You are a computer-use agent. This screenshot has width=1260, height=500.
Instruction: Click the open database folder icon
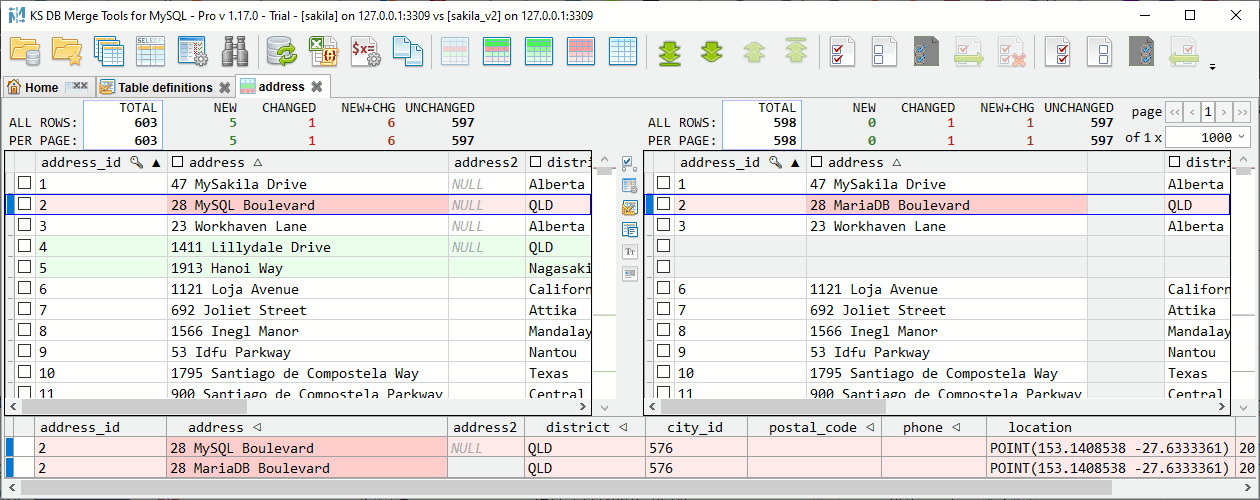[25, 51]
